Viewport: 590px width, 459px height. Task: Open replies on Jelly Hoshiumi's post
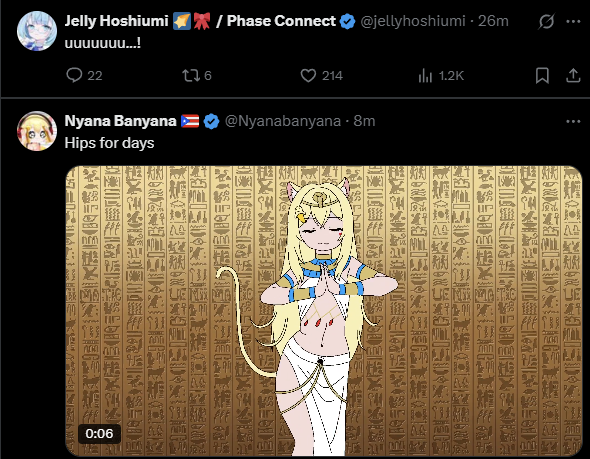84,76
